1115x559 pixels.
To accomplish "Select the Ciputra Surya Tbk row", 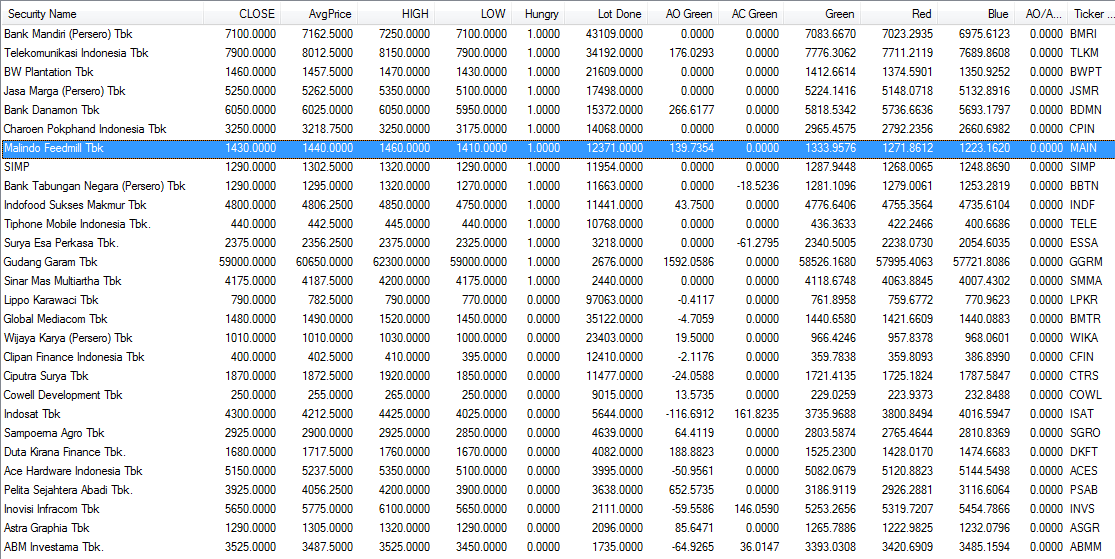I will [558, 376].
